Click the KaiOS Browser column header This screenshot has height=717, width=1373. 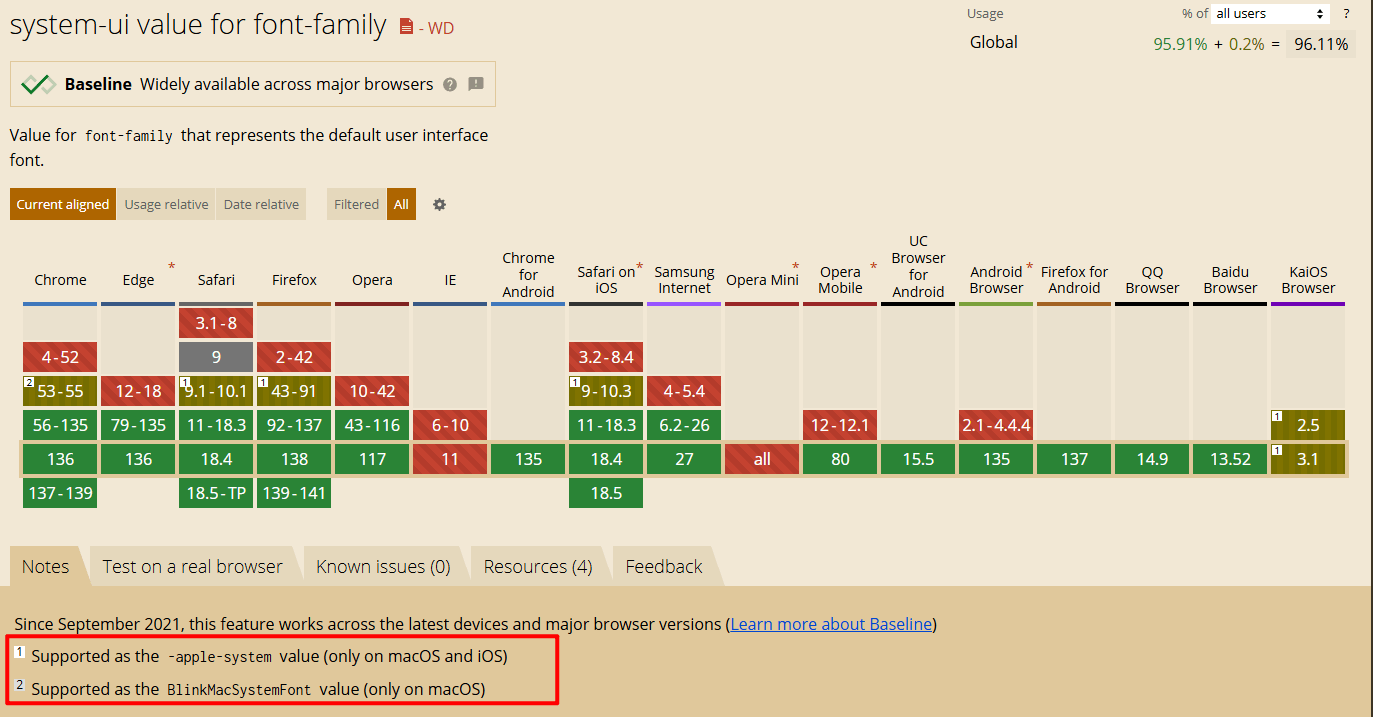(1308, 280)
